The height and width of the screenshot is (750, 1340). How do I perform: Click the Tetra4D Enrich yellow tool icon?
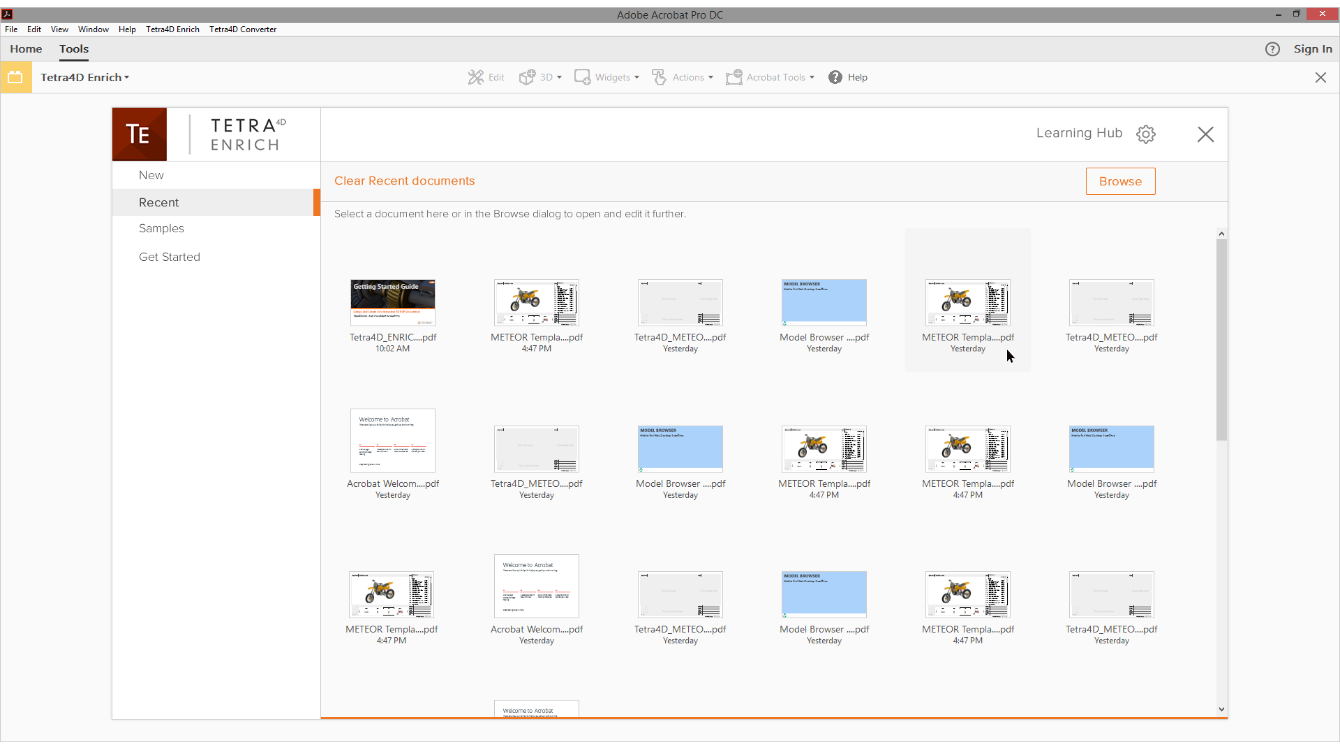tap(15, 77)
